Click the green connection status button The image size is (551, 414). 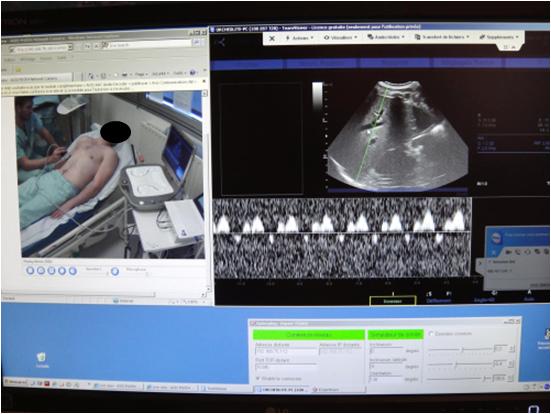click(309, 335)
